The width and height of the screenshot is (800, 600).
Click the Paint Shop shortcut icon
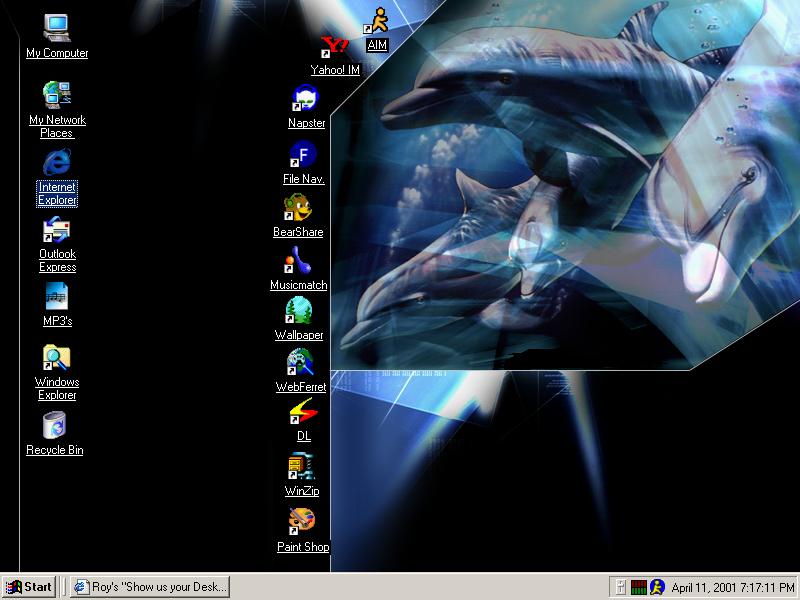click(x=301, y=522)
